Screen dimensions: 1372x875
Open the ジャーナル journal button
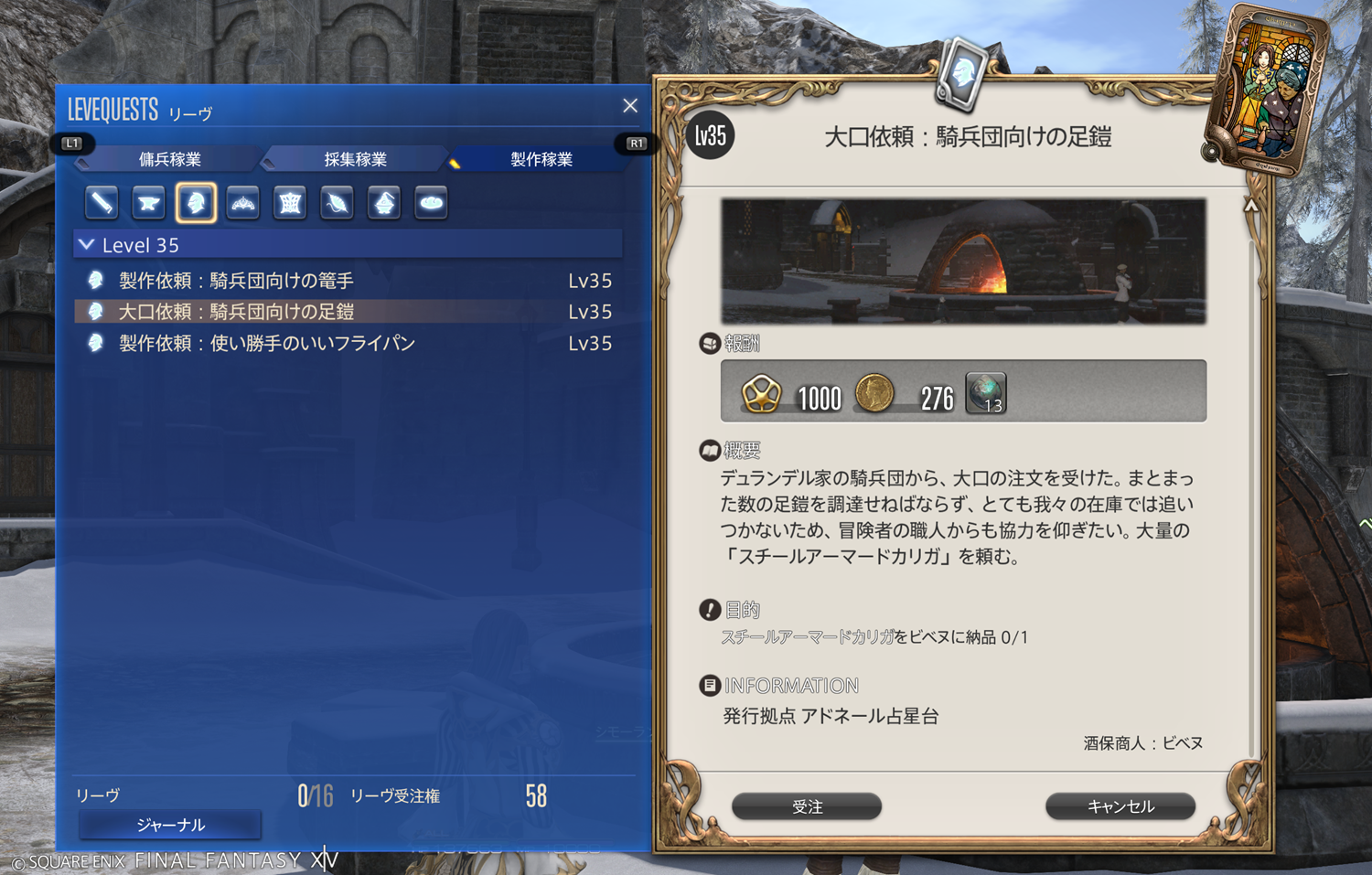(x=170, y=825)
